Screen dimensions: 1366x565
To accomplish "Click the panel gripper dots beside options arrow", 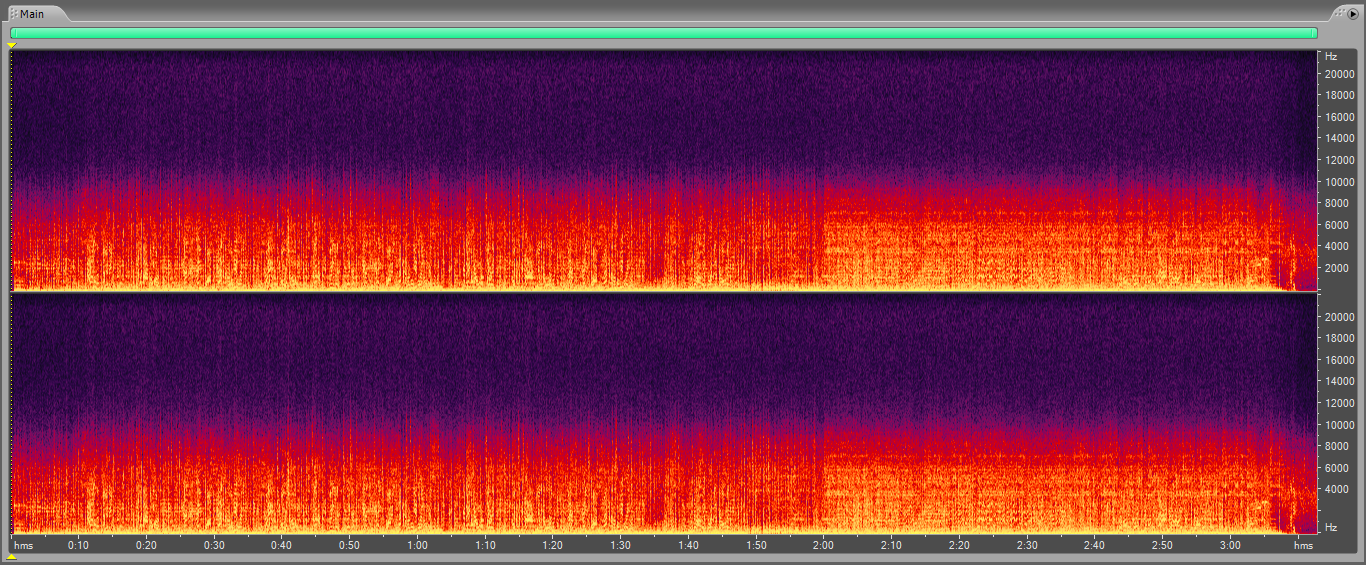I will (1338, 14).
